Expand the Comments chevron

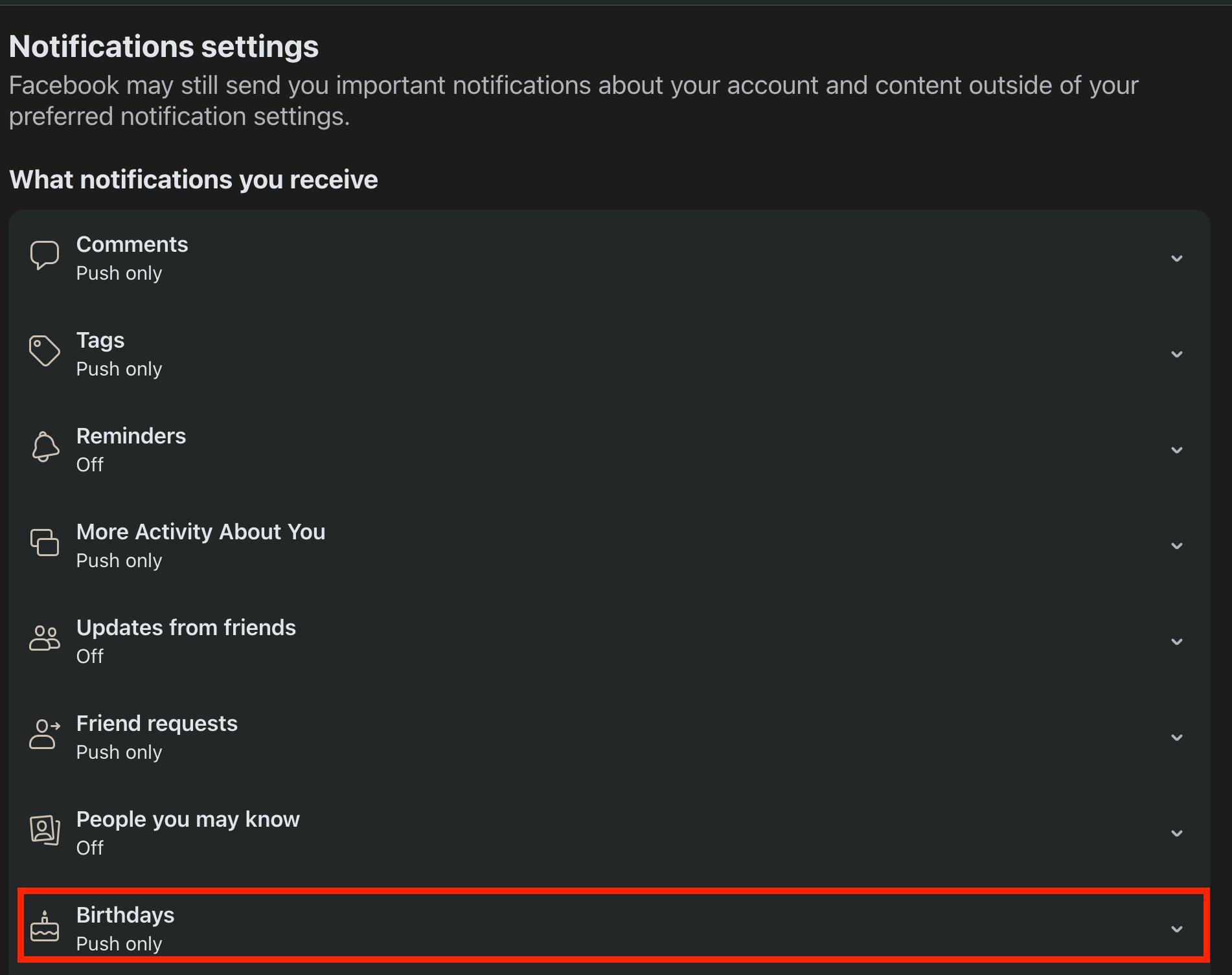click(x=1177, y=258)
